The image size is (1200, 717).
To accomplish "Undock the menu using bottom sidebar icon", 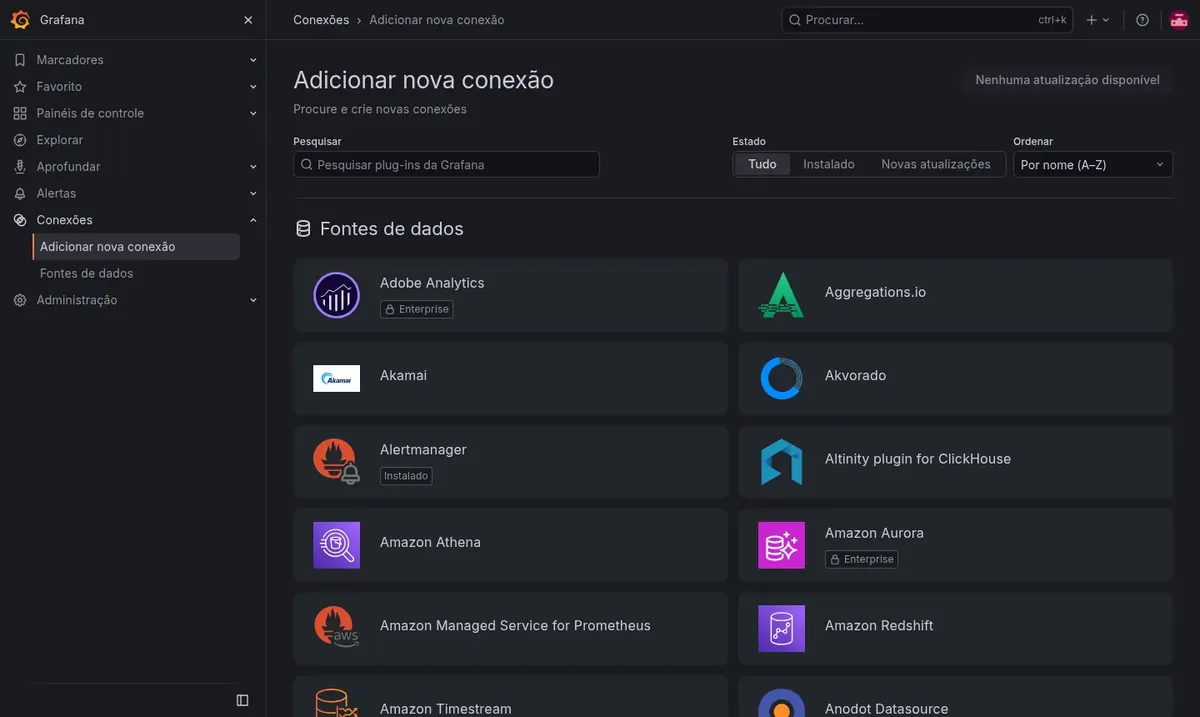I will (x=242, y=700).
